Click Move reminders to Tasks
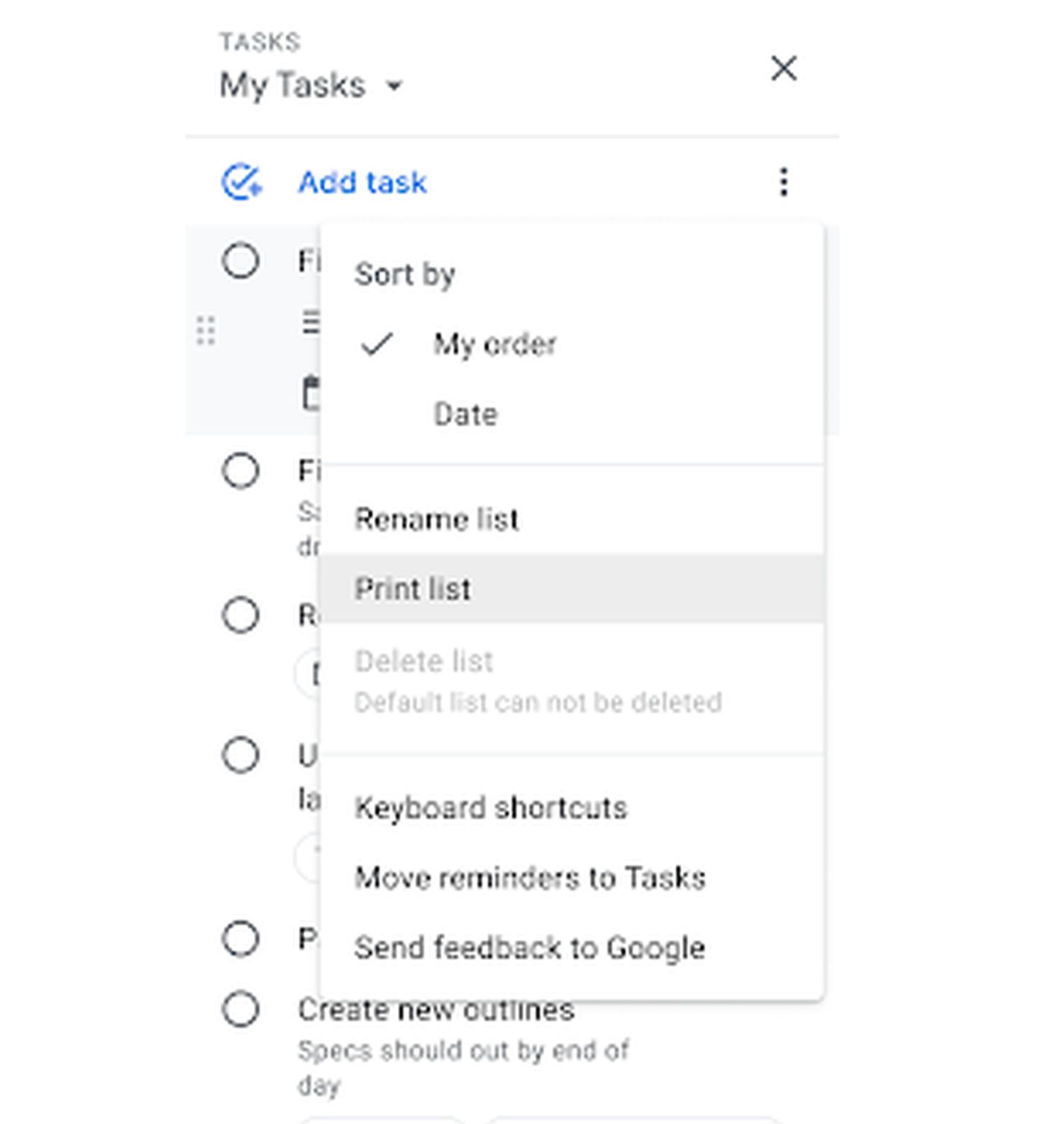Viewport: 1064px width, 1124px height. pyautogui.click(x=530, y=878)
